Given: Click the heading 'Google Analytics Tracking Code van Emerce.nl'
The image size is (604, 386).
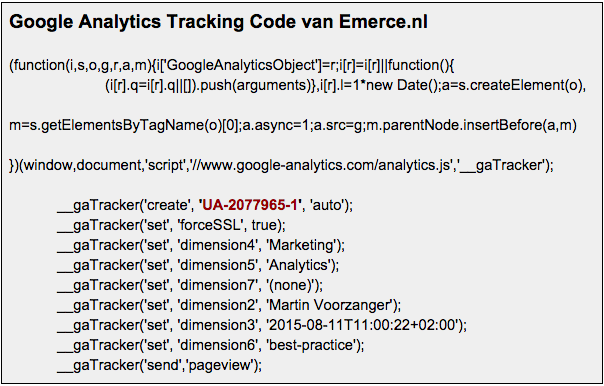Looking at the screenshot, I should click(x=218, y=22).
